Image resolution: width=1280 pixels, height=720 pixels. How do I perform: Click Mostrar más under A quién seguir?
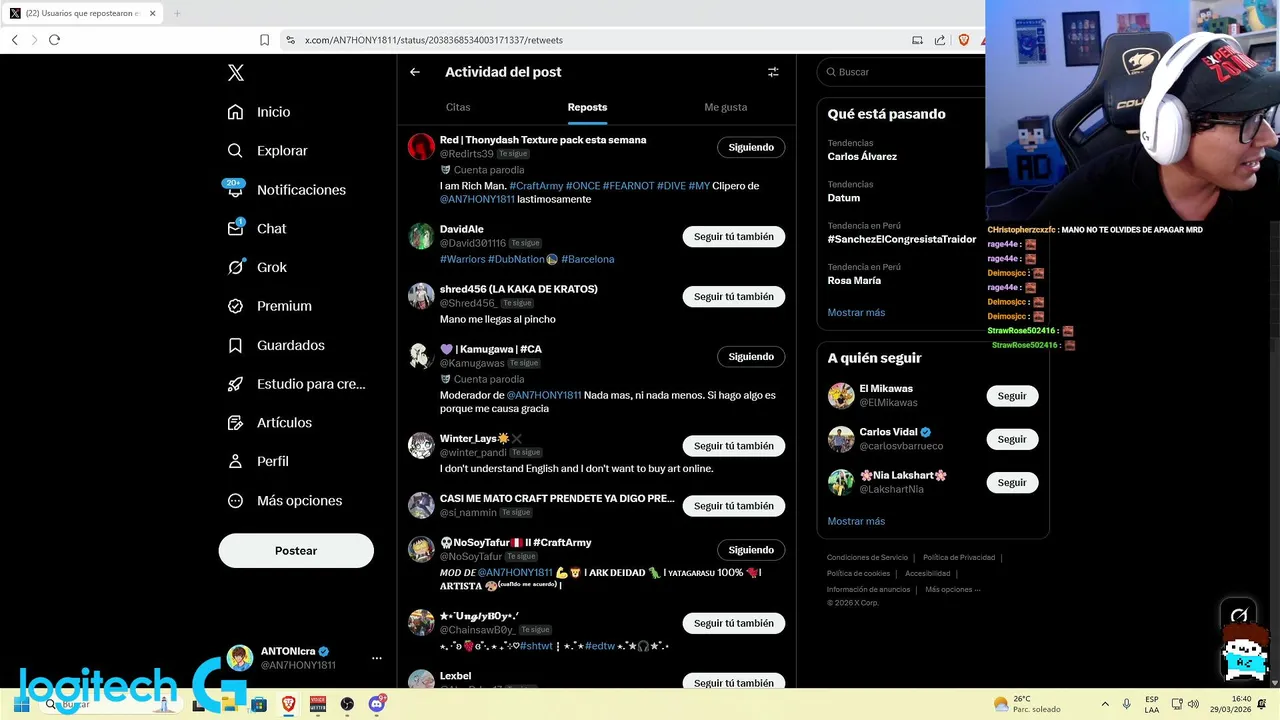[x=856, y=521]
